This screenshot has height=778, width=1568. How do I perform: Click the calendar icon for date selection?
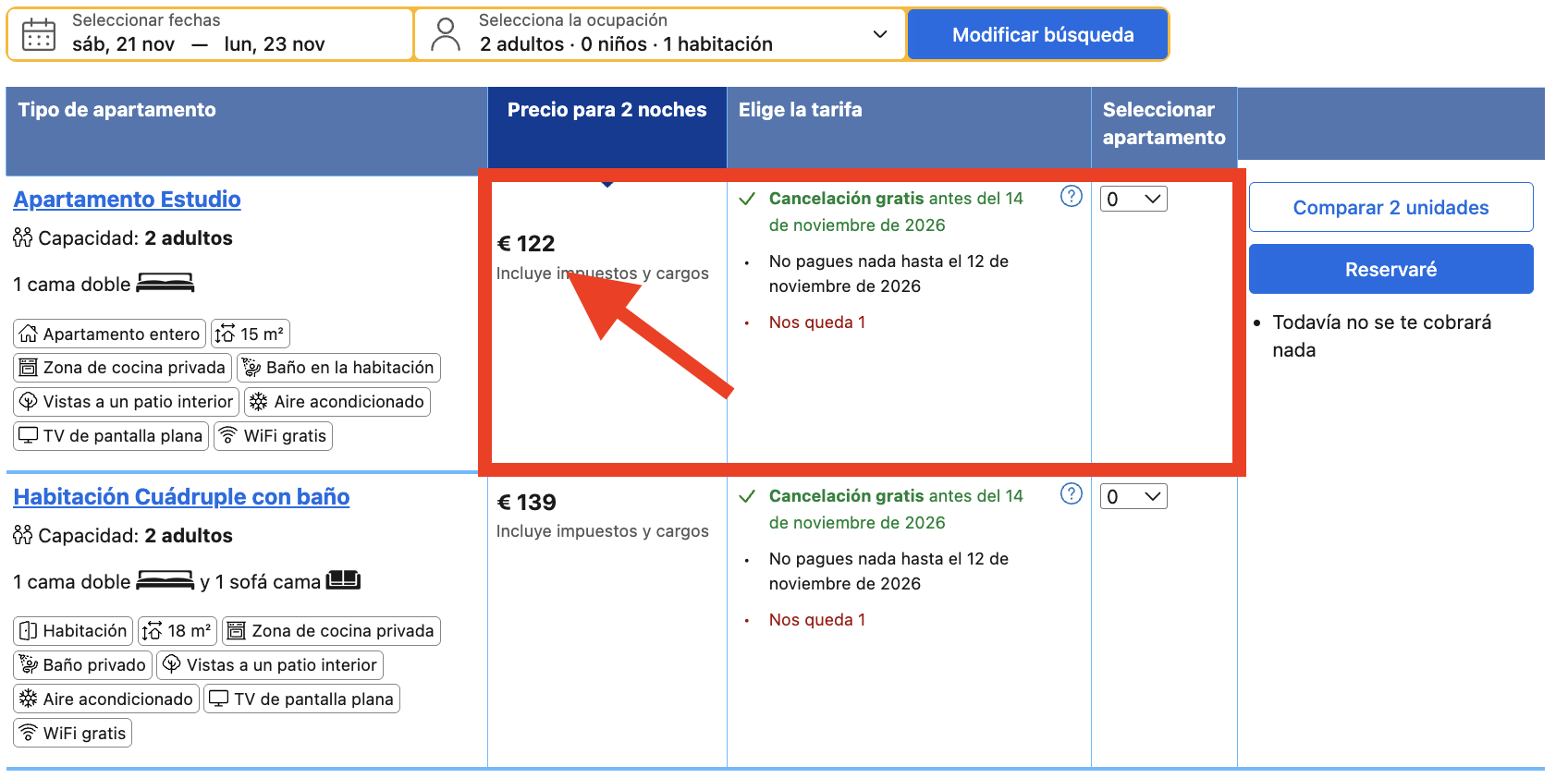[x=39, y=34]
